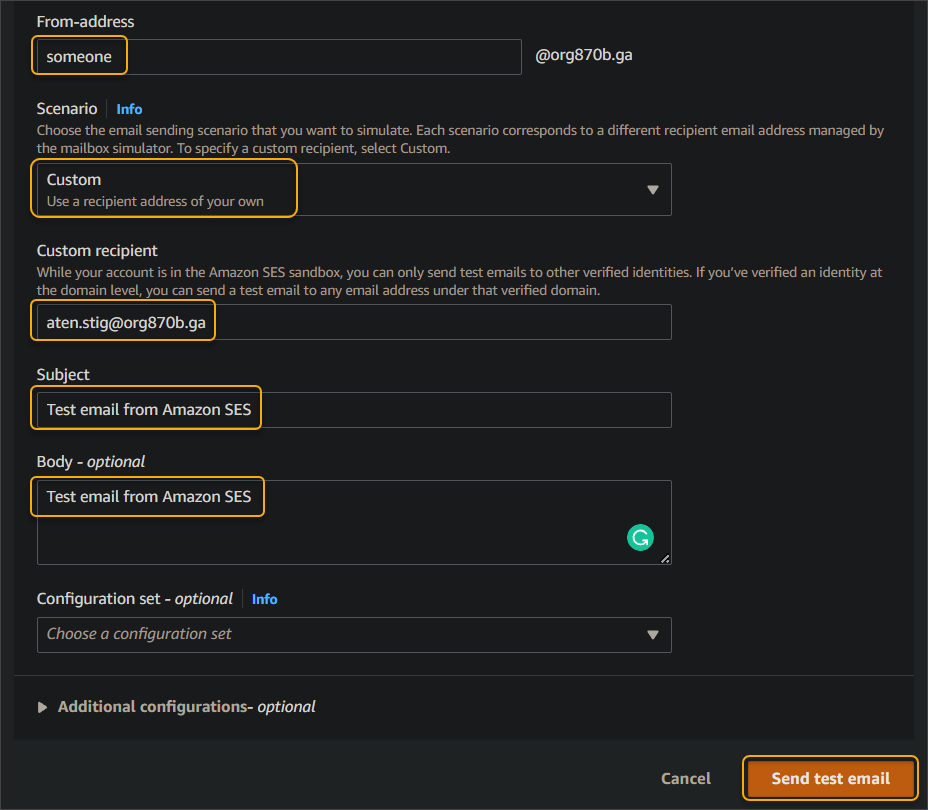
Task: Click the Subject label
Action: pos(63,375)
